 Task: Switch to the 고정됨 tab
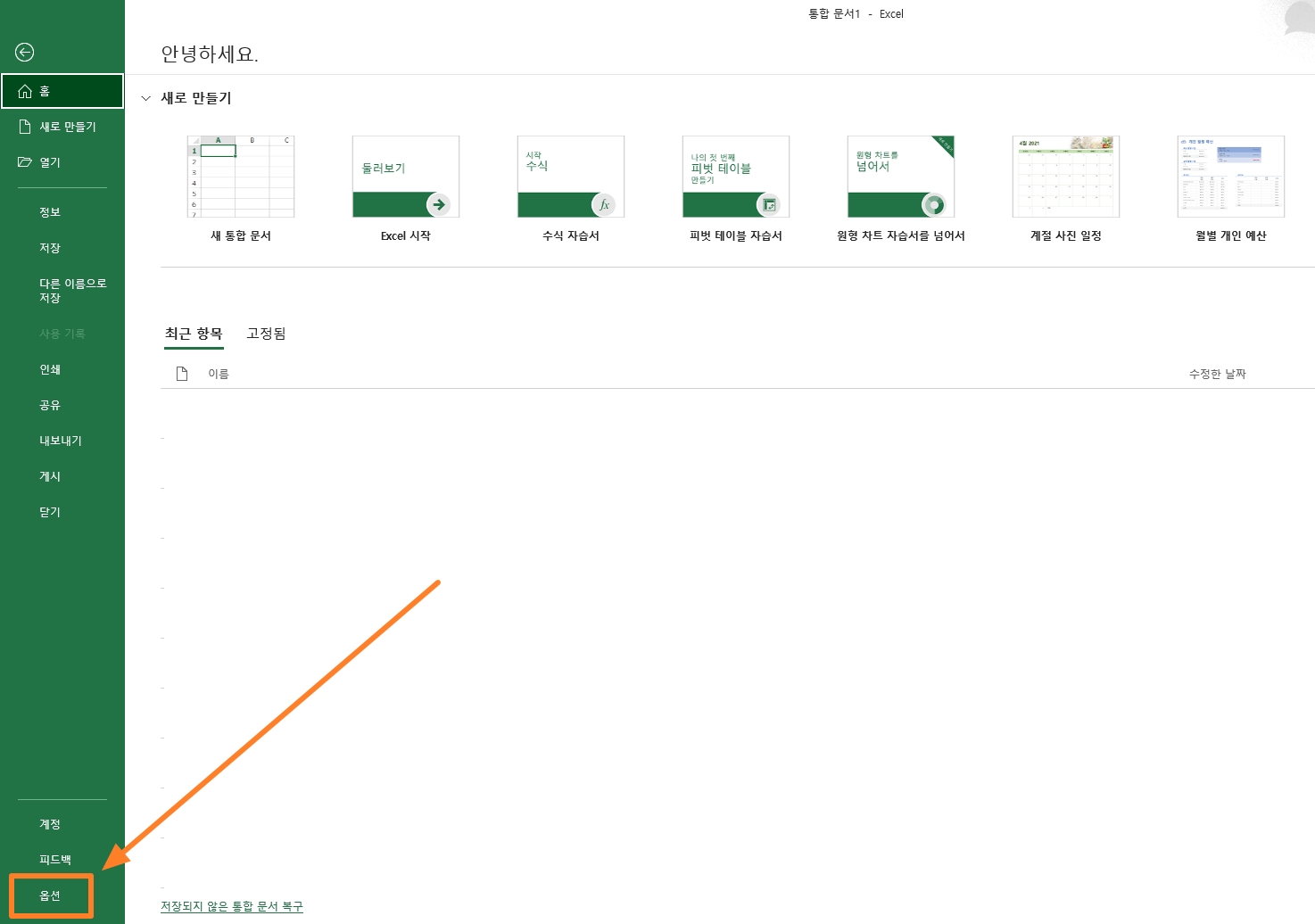266,334
